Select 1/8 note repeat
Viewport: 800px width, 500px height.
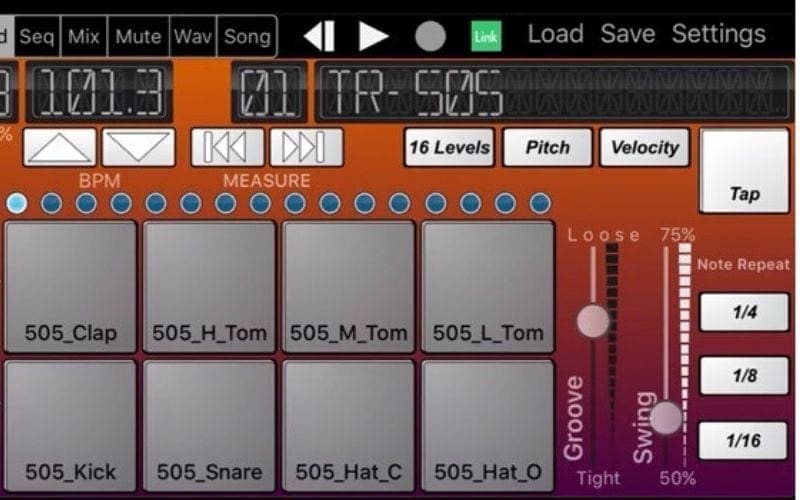tap(744, 376)
